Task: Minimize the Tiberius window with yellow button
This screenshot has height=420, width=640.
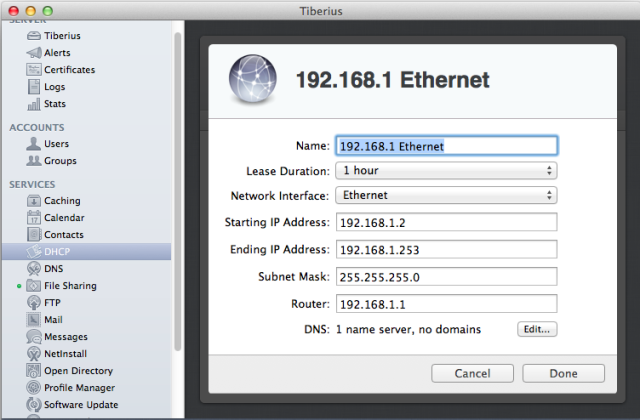Action: pos(31,11)
